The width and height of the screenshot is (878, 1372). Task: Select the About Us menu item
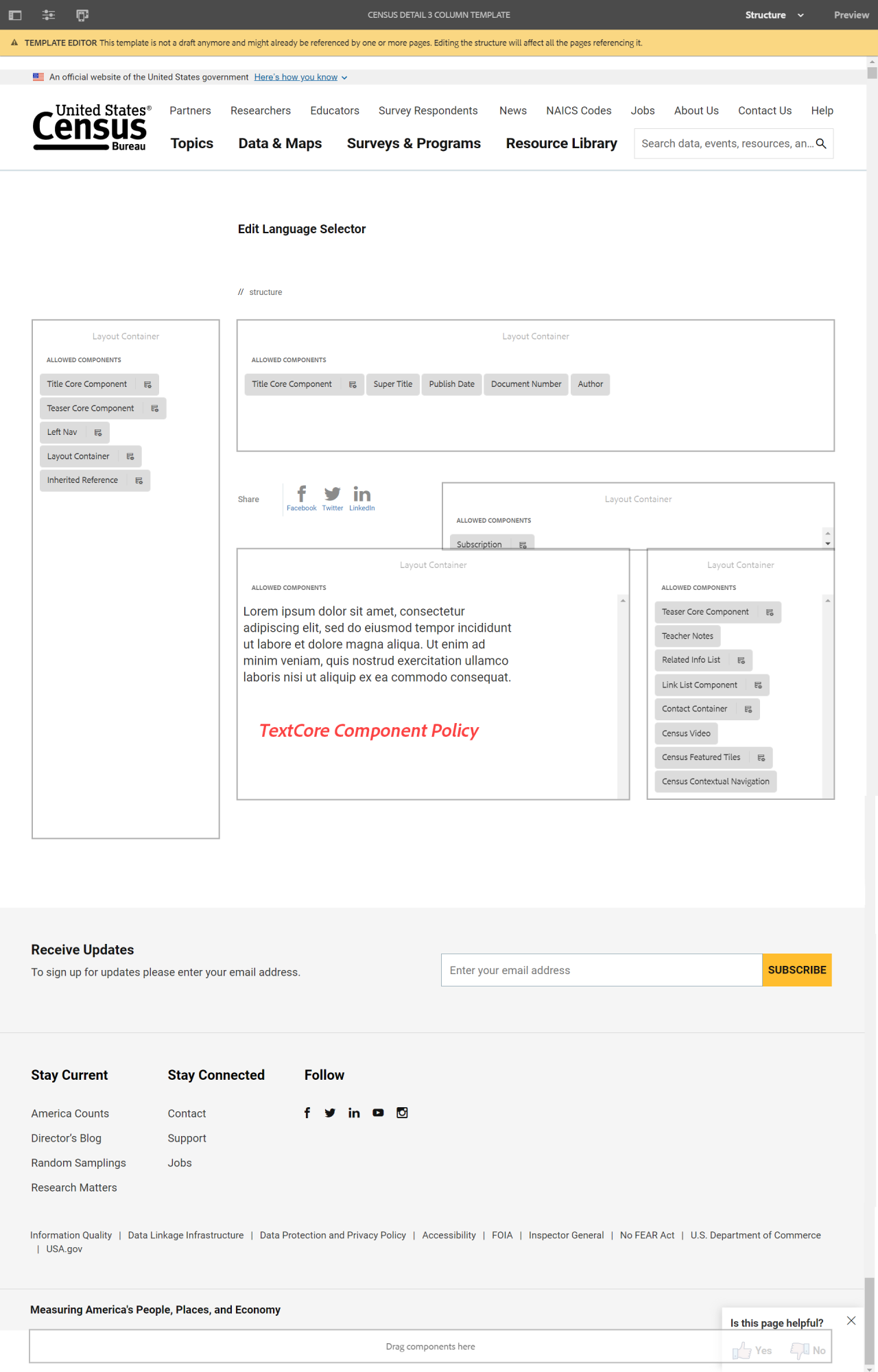coord(696,110)
